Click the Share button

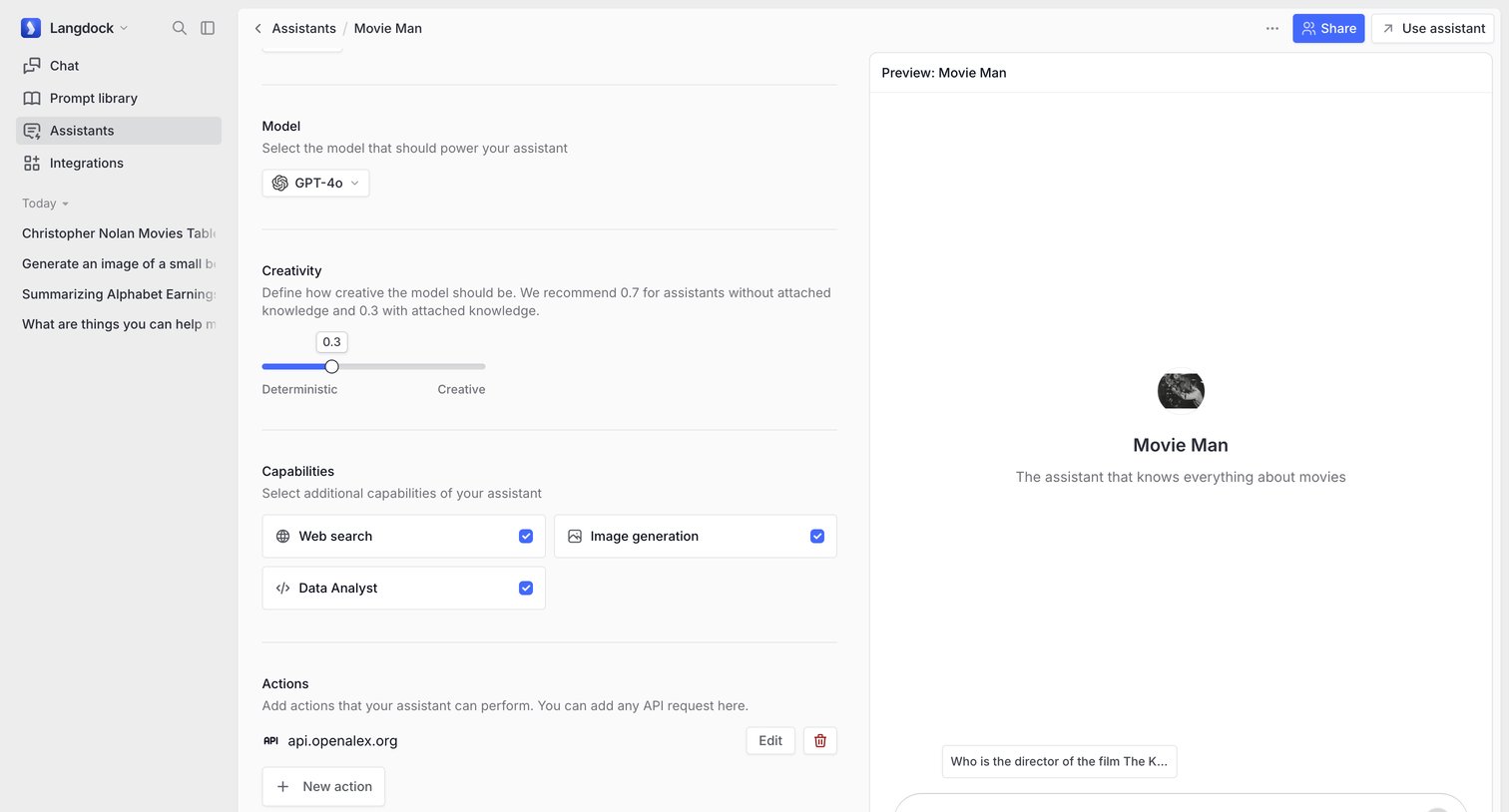point(1328,28)
